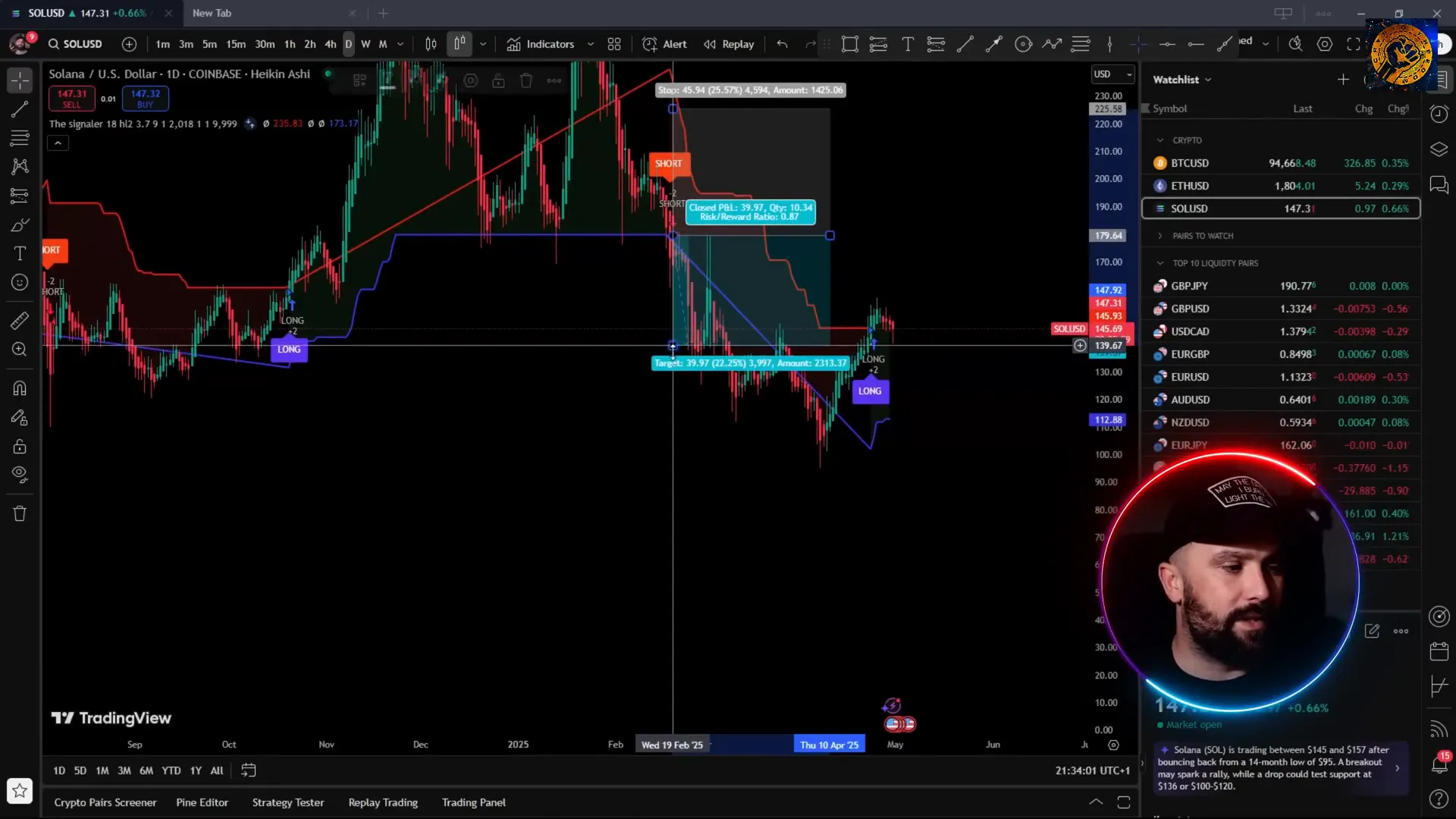Open the economic calendar panel

[x=1439, y=651]
